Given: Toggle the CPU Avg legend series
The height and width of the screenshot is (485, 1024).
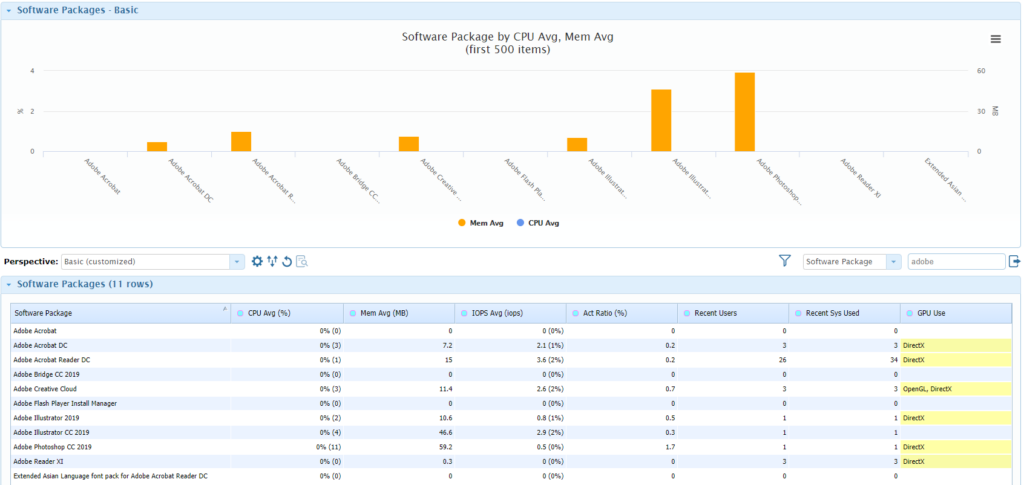Looking at the screenshot, I should (x=537, y=223).
